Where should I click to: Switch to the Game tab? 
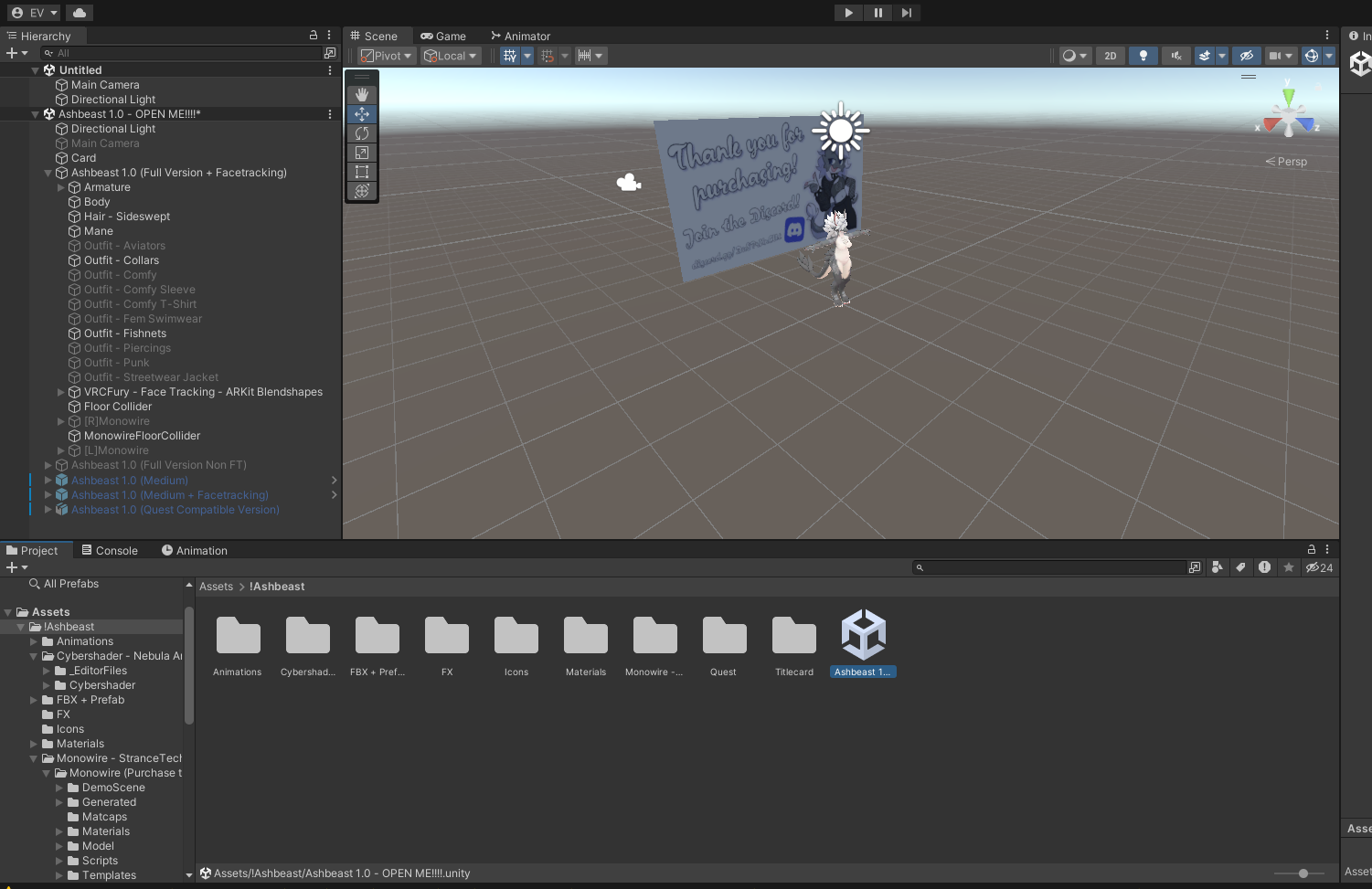point(443,36)
